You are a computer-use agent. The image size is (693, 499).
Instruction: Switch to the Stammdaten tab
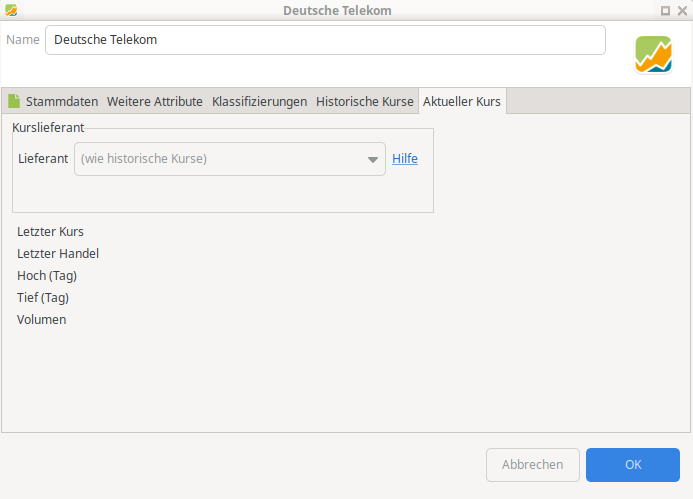[x=53, y=101]
